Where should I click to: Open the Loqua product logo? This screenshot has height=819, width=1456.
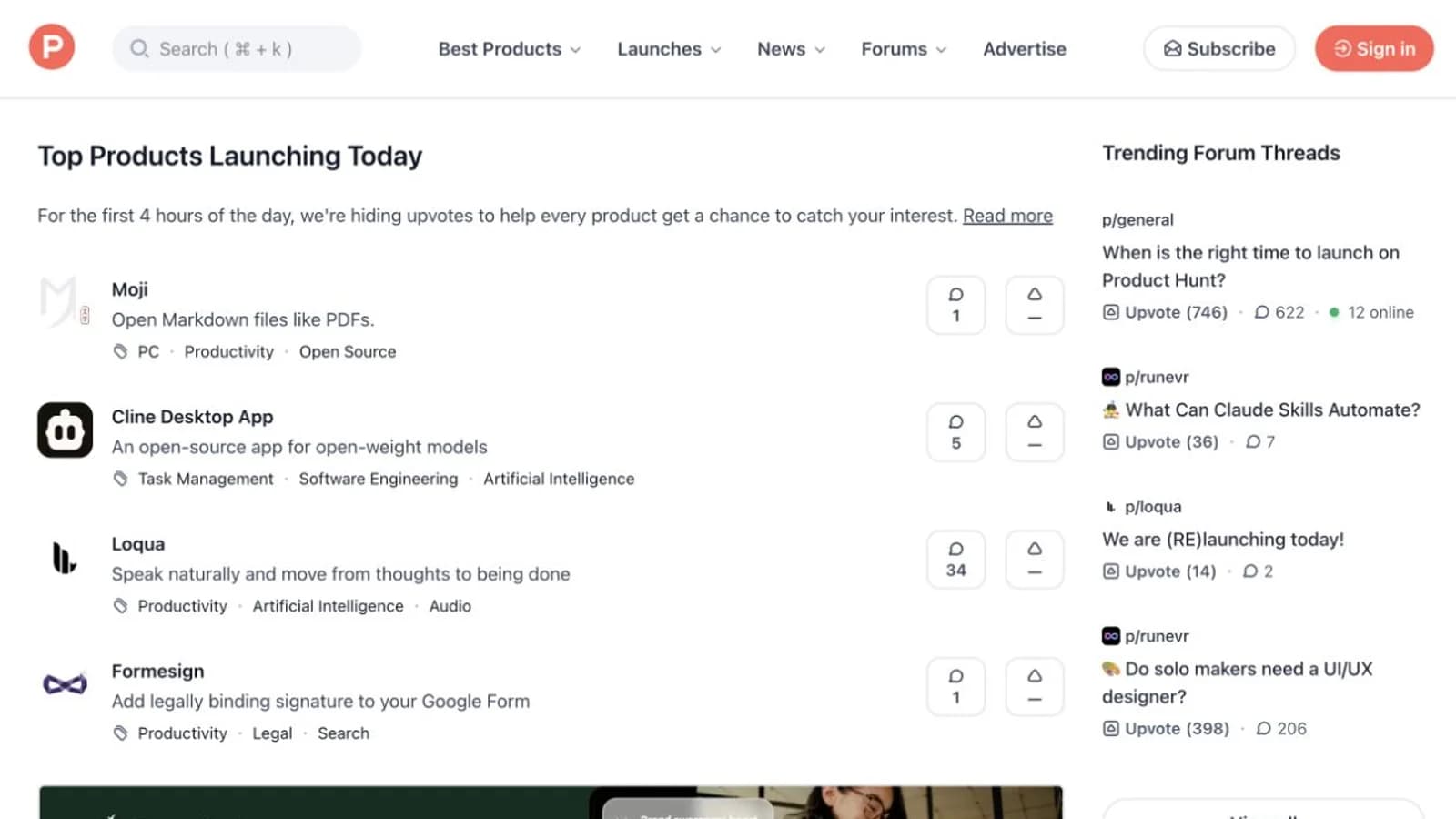65,558
